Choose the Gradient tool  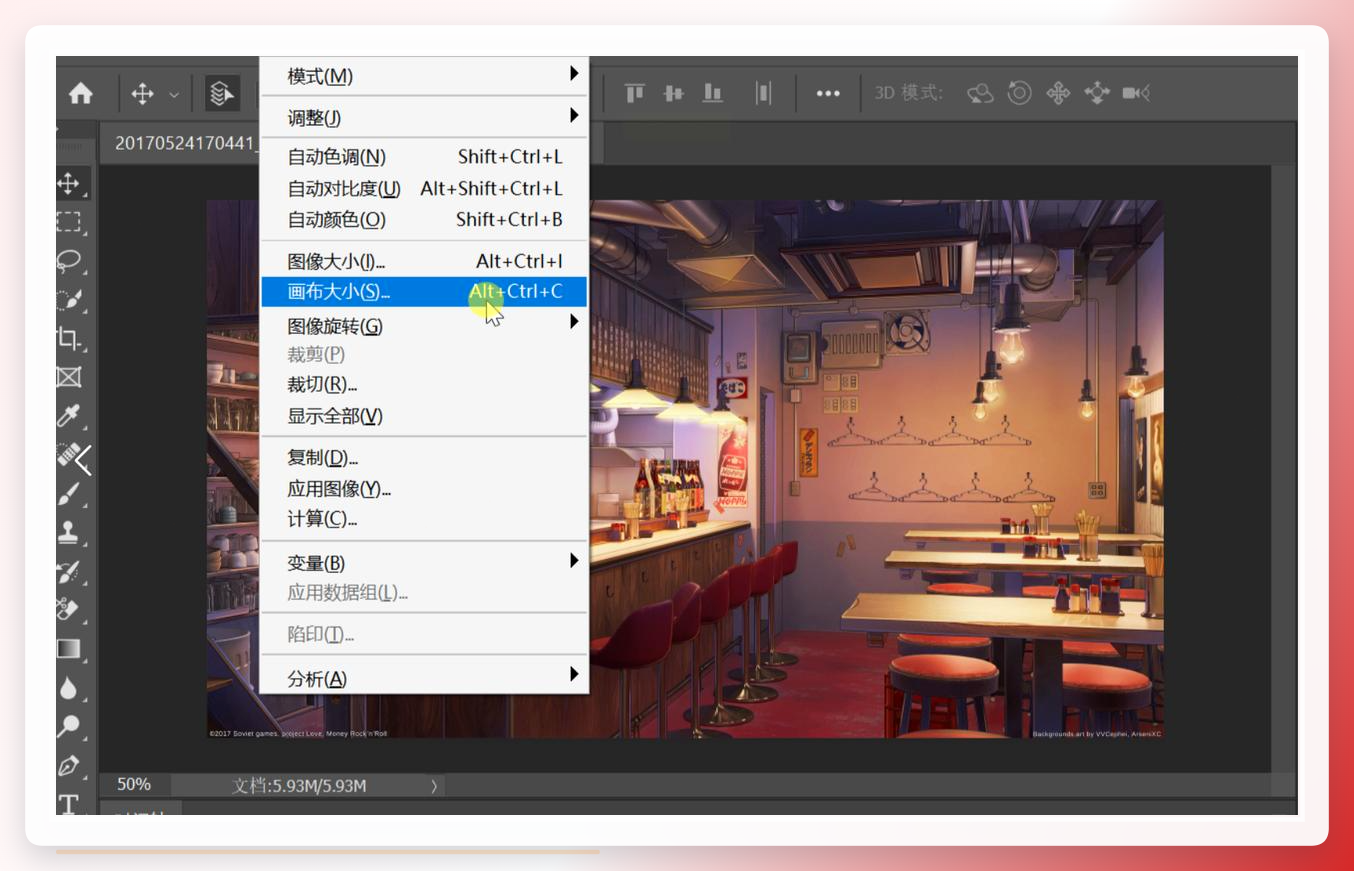click(x=68, y=649)
